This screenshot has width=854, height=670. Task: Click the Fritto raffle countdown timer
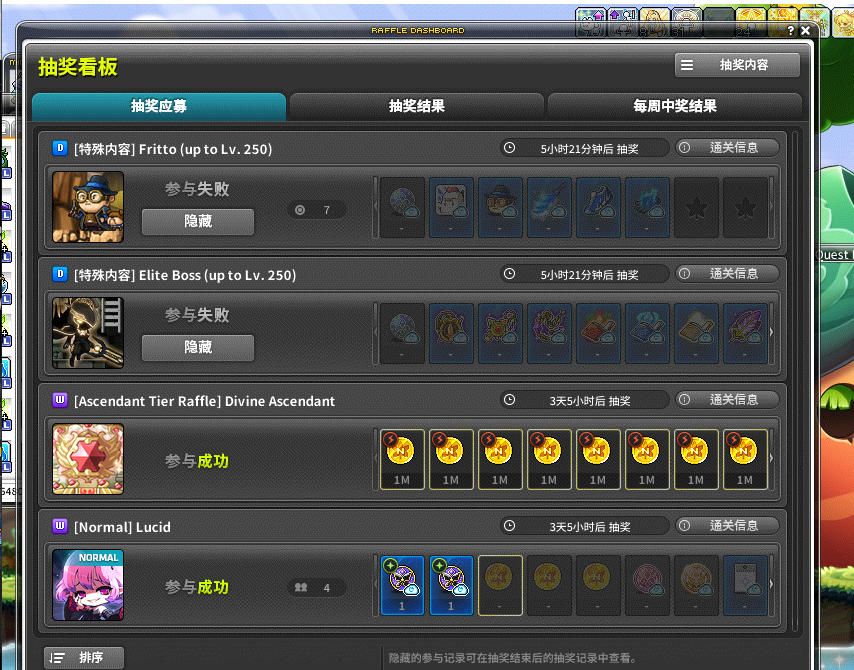tap(585, 148)
